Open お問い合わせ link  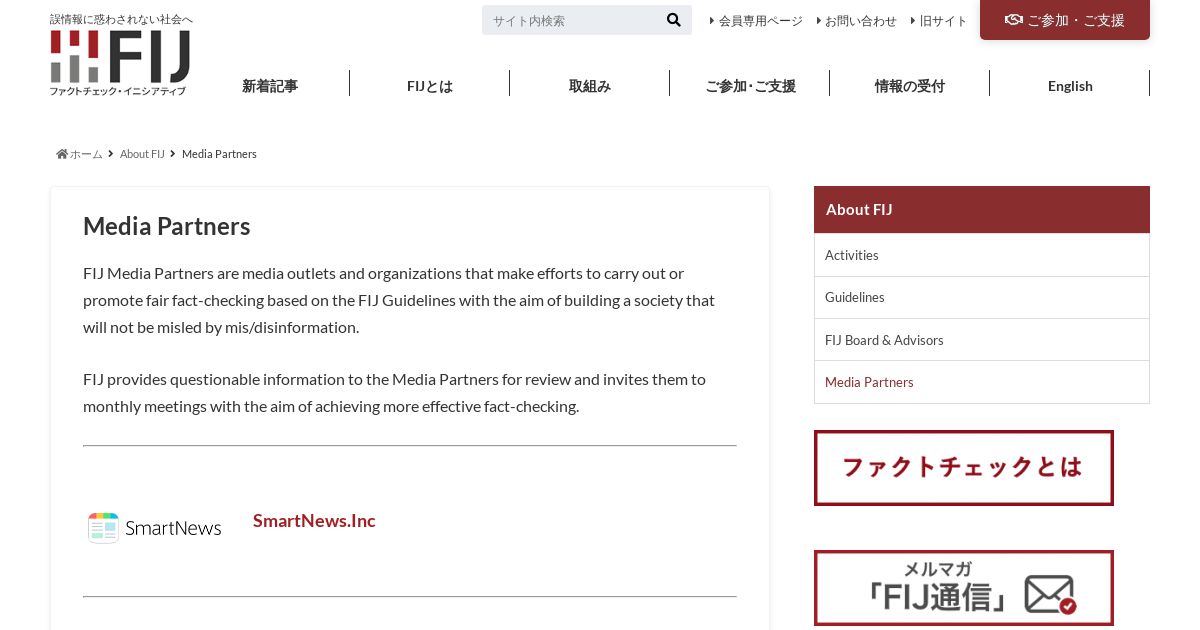coord(860,21)
